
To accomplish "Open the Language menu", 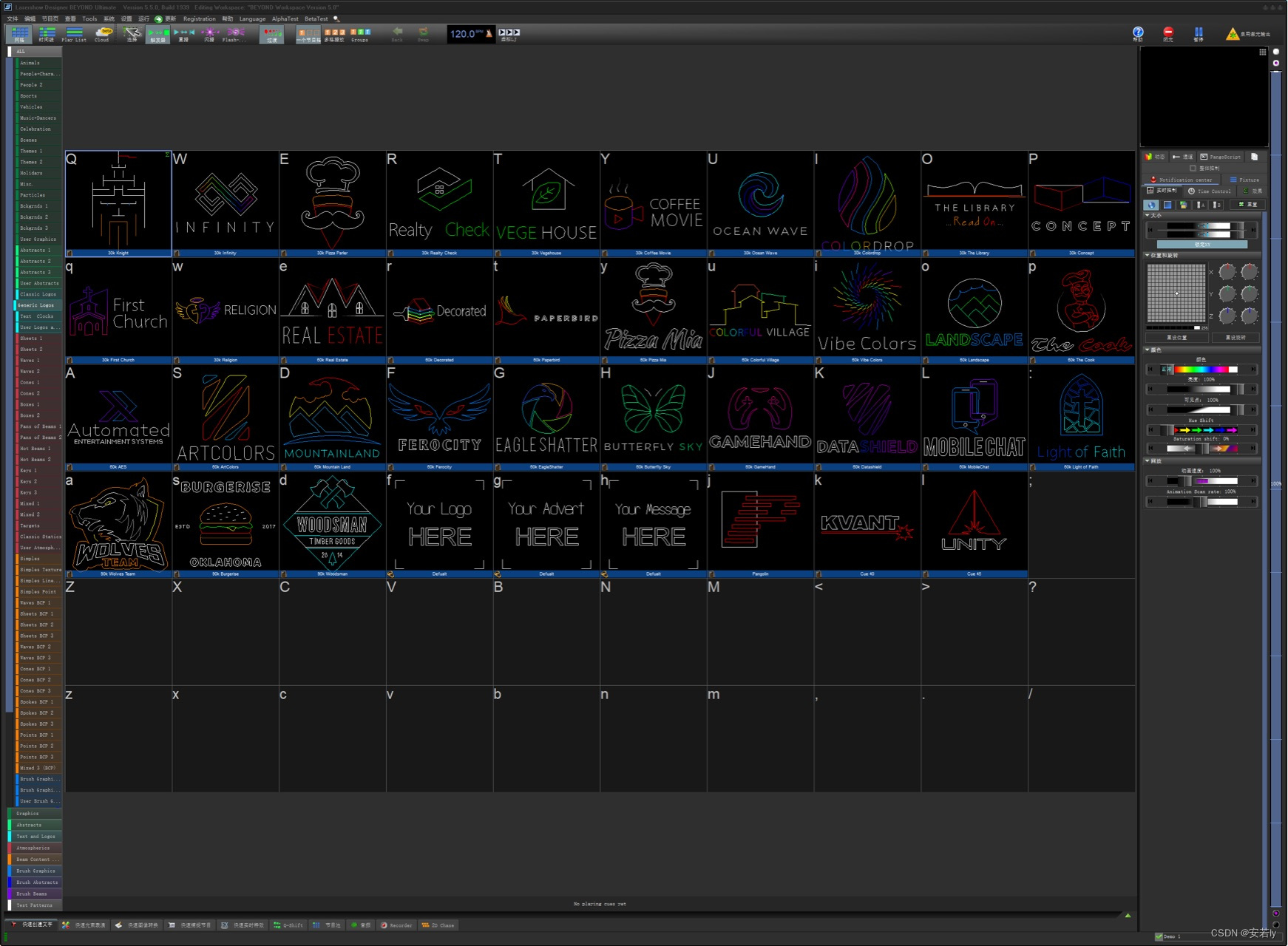I will (x=252, y=18).
